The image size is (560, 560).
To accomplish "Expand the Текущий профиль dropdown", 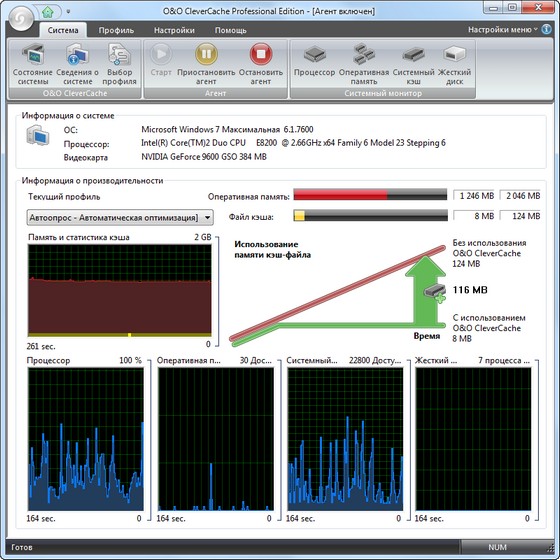I will 120,218.
